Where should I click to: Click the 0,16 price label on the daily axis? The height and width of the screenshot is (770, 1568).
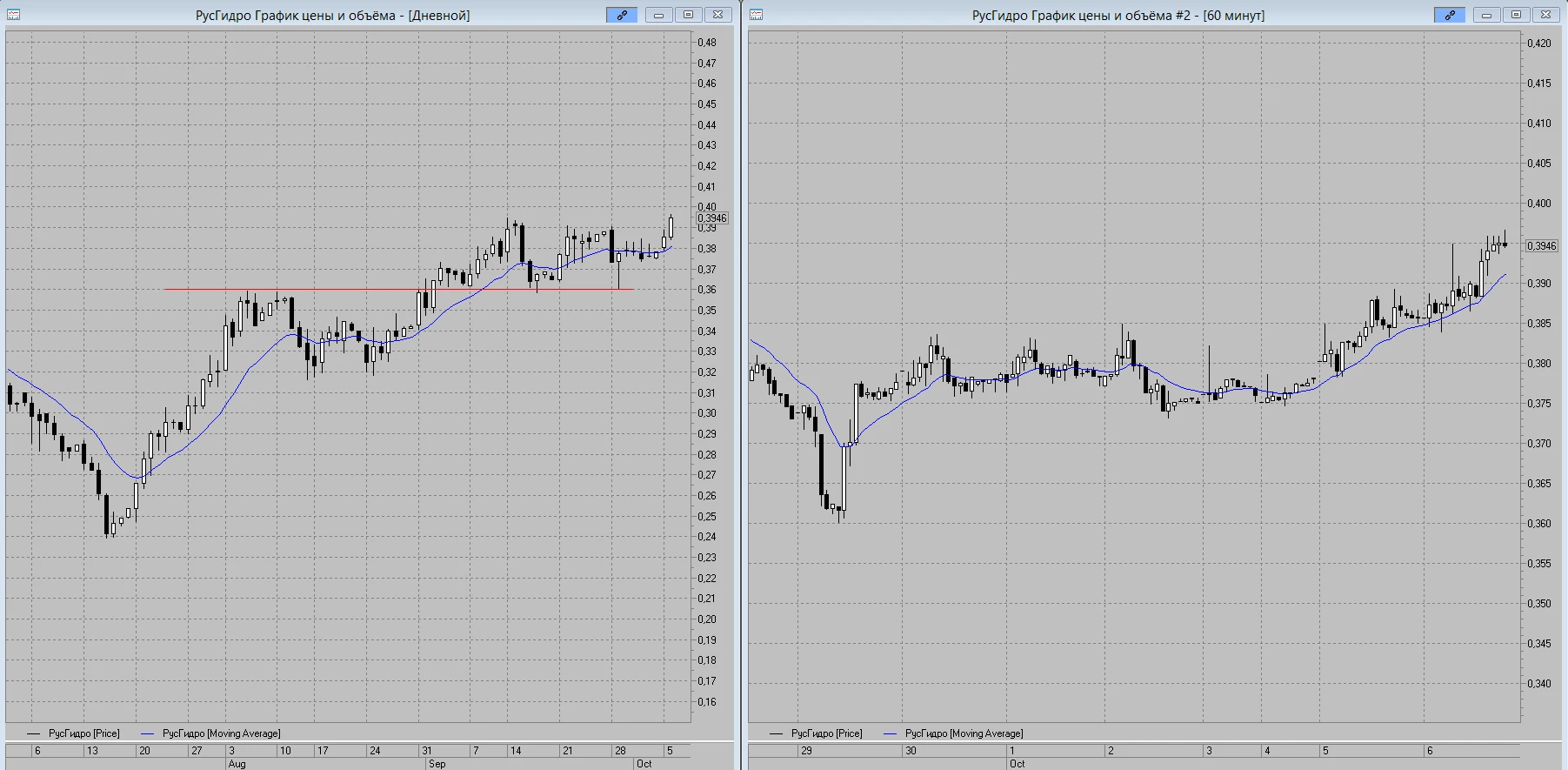click(x=707, y=702)
